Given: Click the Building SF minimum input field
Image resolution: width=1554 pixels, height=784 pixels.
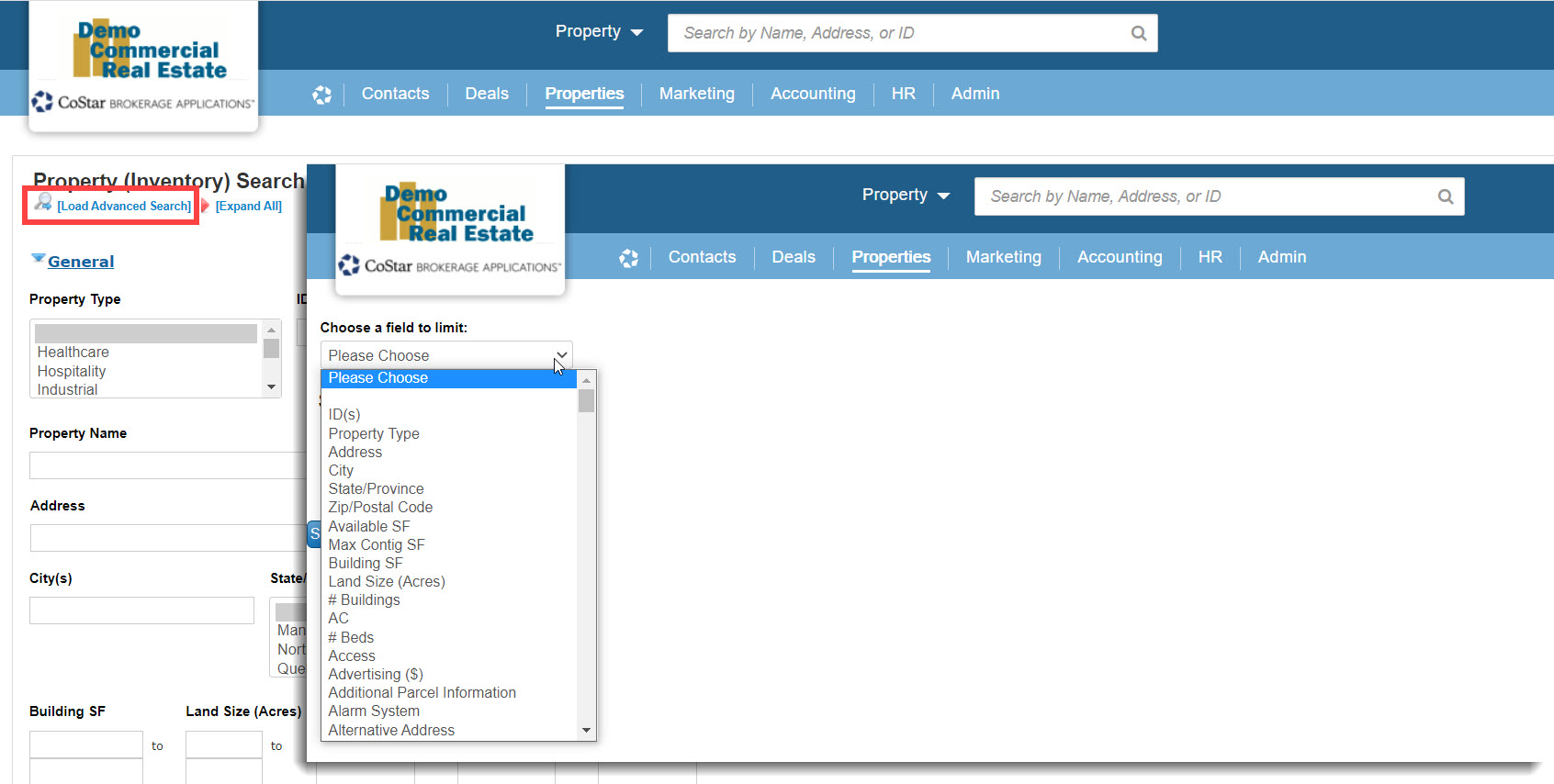Looking at the screenshot, I should [86, 745].
